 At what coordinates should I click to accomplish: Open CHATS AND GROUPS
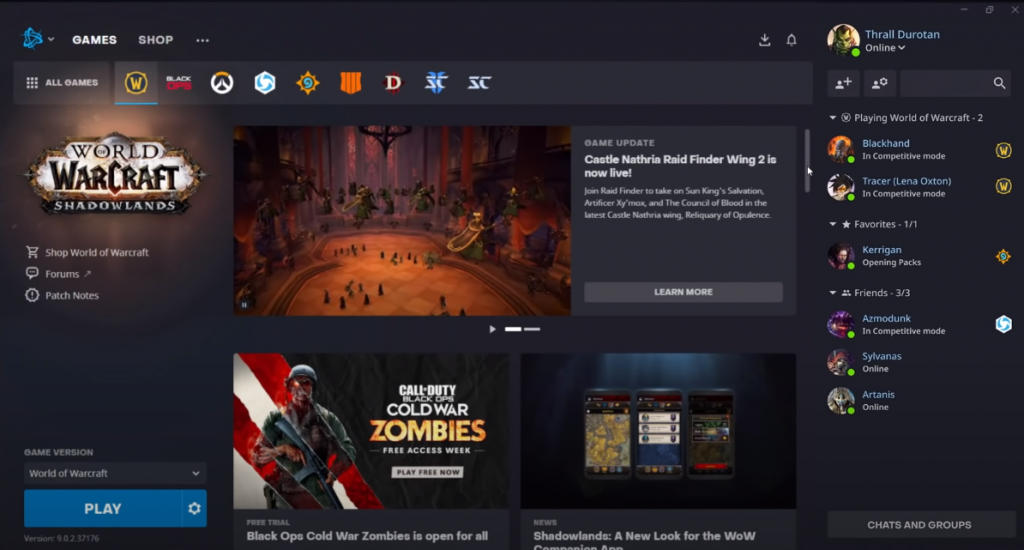(x=921, y=525)
